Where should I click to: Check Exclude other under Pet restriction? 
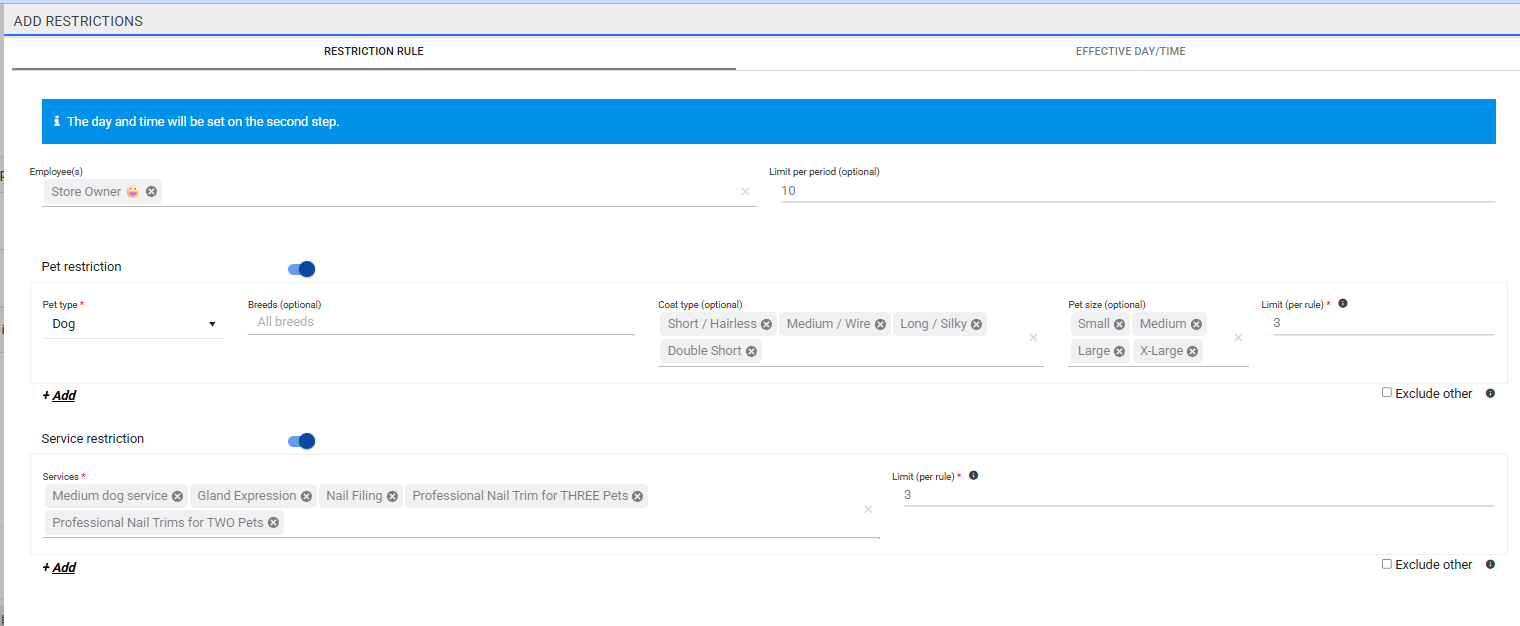point(1387,393)
